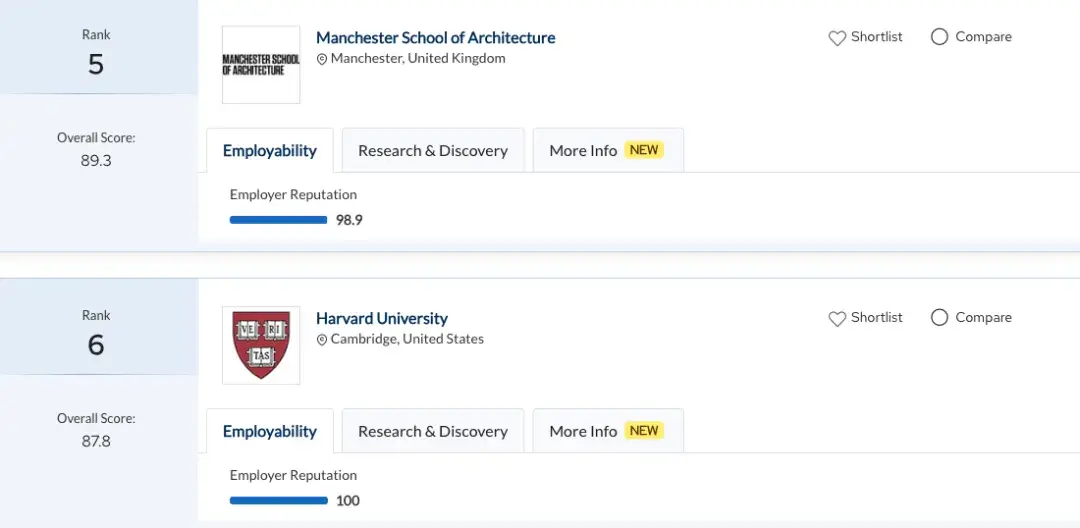The image size is (1080, 528).
Task: Click the Shortlist label for Manchester School
Action: pyautogui.click(x=876, y=37)
